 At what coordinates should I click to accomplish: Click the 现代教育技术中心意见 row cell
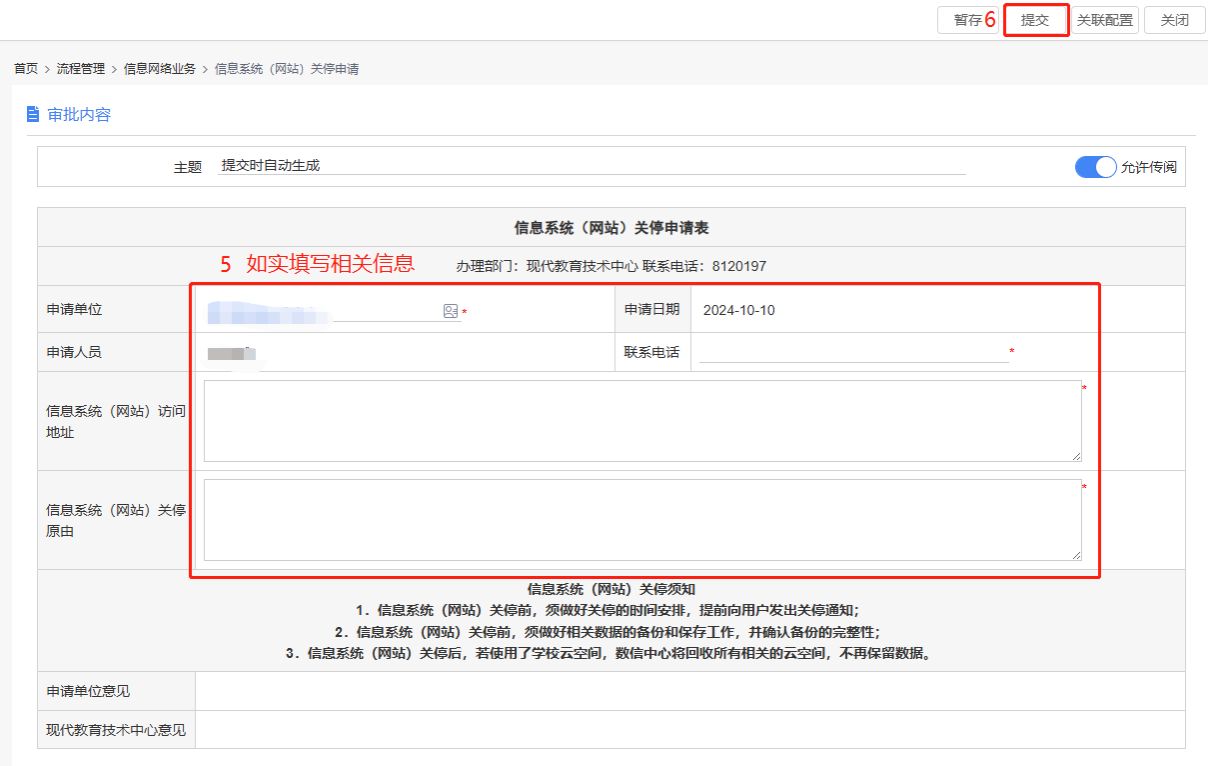coord(690,730)
